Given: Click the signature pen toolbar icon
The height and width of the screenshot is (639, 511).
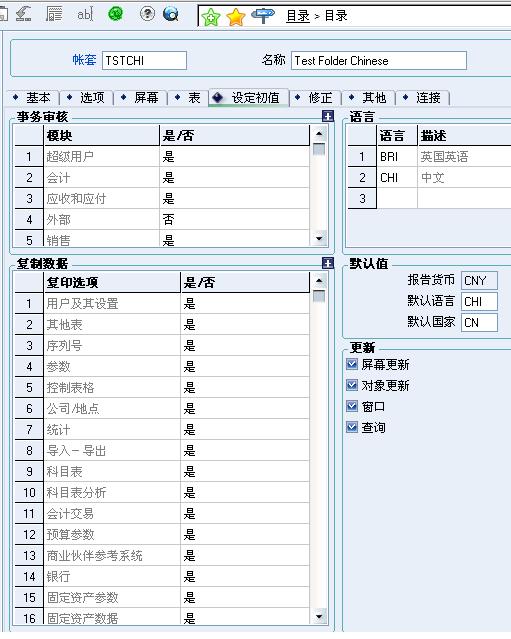Looking at the screenshot, I should pyautogui.click(x=24, y=14).
